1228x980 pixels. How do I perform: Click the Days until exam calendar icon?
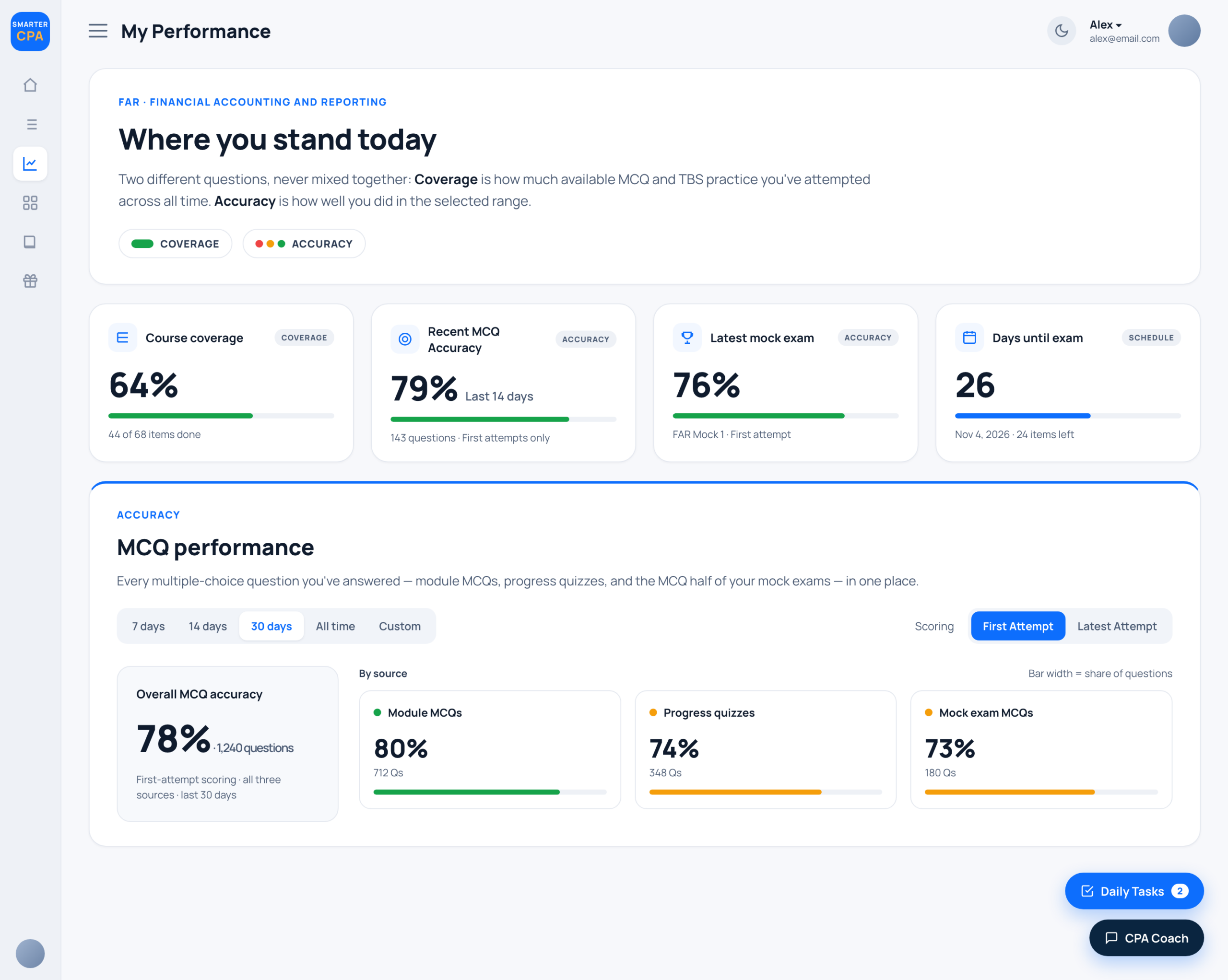pyautogui.click(x=969, y=338)
